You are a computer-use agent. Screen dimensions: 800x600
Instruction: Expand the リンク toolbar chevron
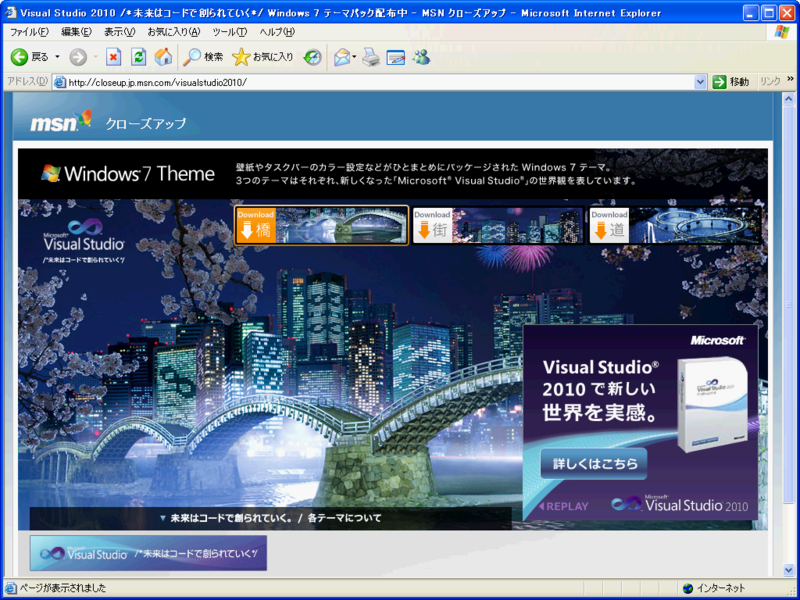pos(790,79)
